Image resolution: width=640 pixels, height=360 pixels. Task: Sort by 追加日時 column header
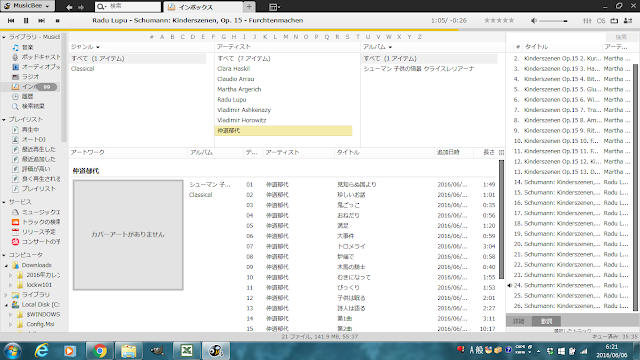tap(448, 152)
